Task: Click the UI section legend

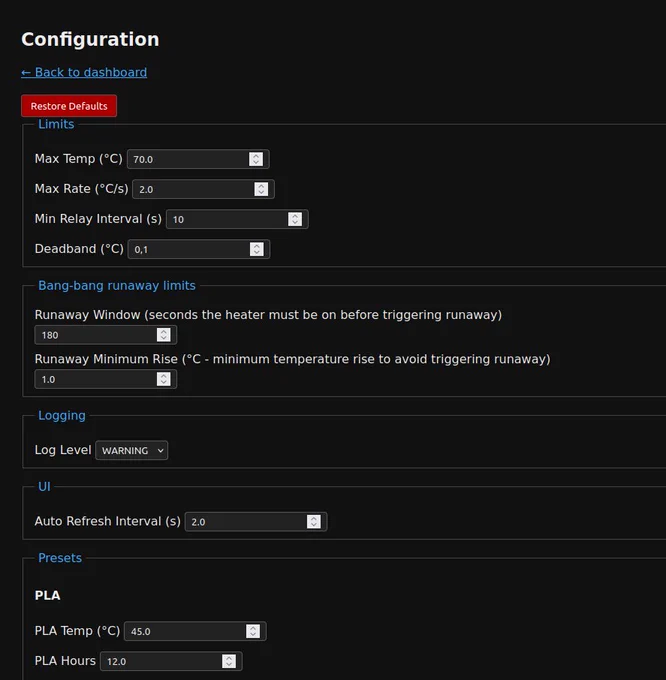Action: click(x=44, y=487)
